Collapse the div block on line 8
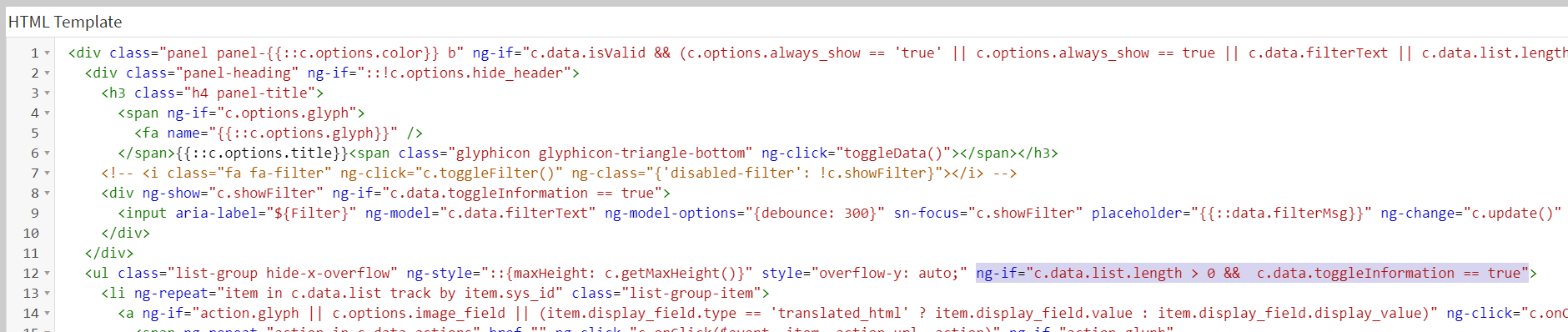This screenshot has height=332, width=1568. 48,194
